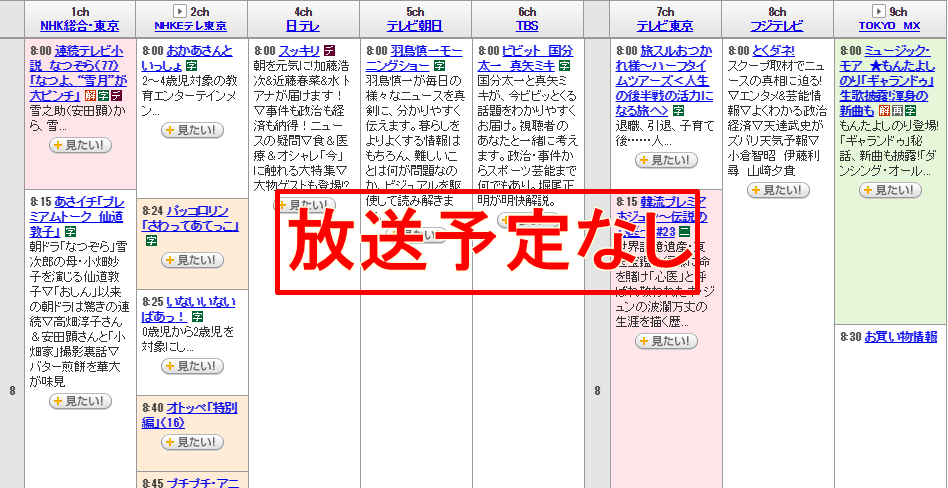Open the 日テレ channel link
Screen dimensions: 948x488
(x=303, y=26)
